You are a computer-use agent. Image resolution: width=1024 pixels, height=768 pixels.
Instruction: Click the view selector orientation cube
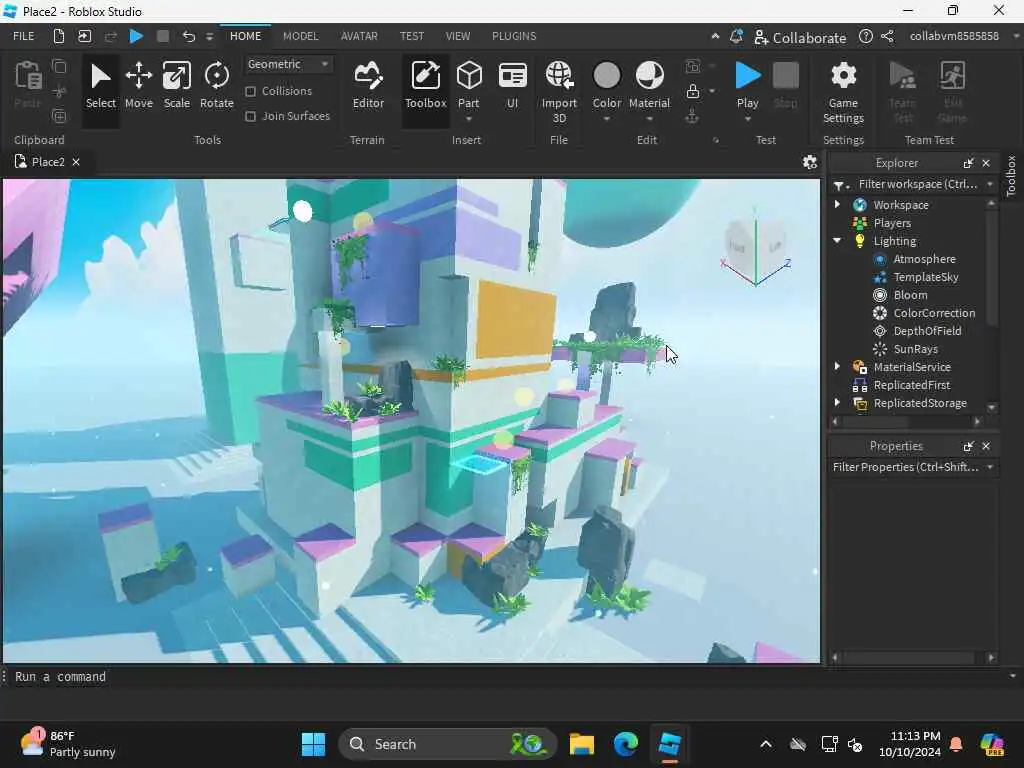[756, 247]
